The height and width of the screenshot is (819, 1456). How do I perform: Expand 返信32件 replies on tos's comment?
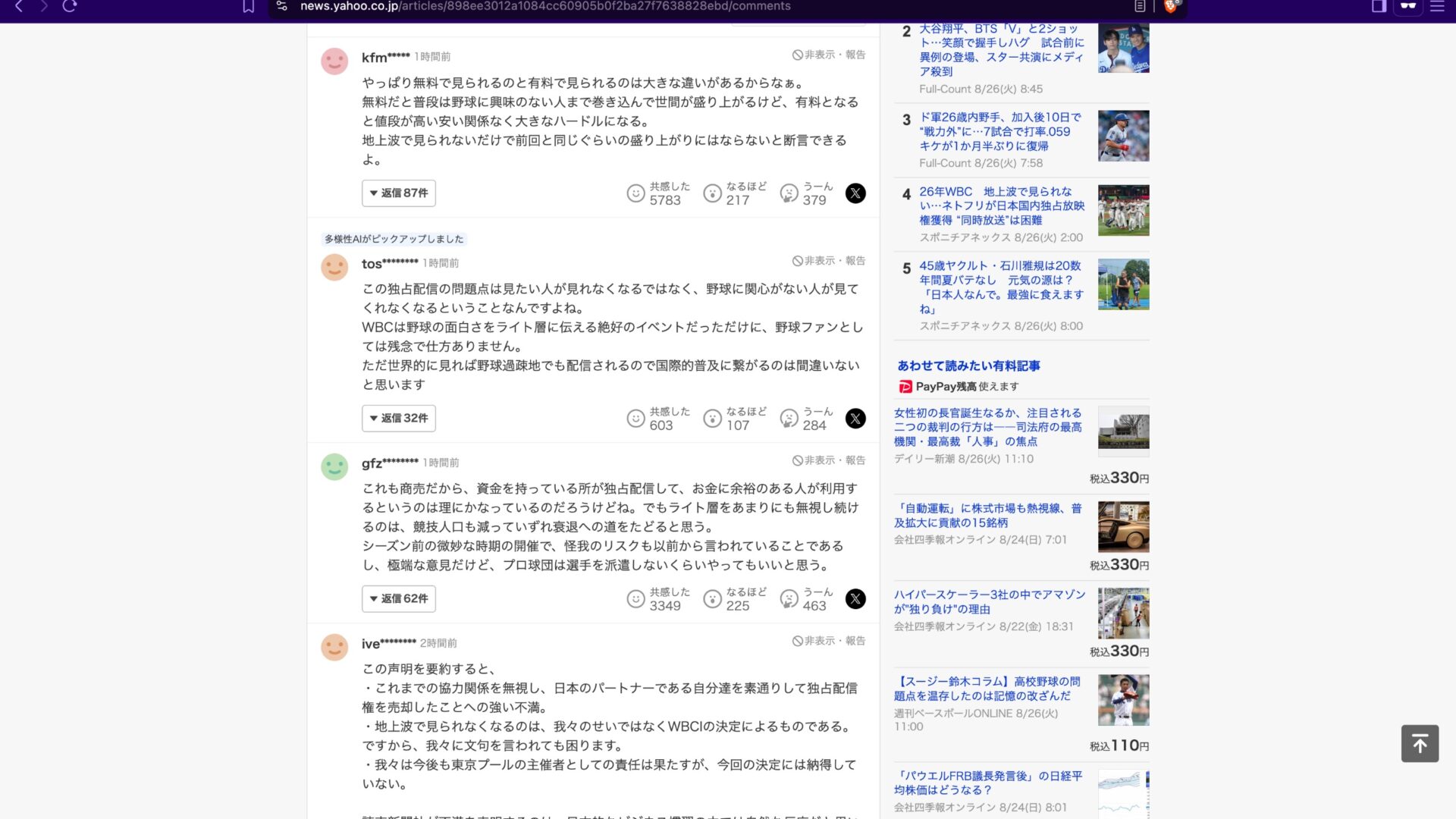pyautogui.click(x=398, y=419)
